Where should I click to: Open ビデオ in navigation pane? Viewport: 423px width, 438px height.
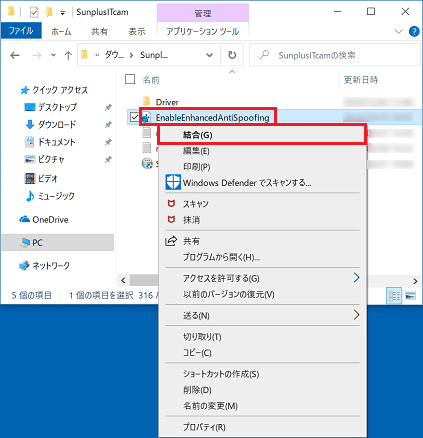[41, 178]
